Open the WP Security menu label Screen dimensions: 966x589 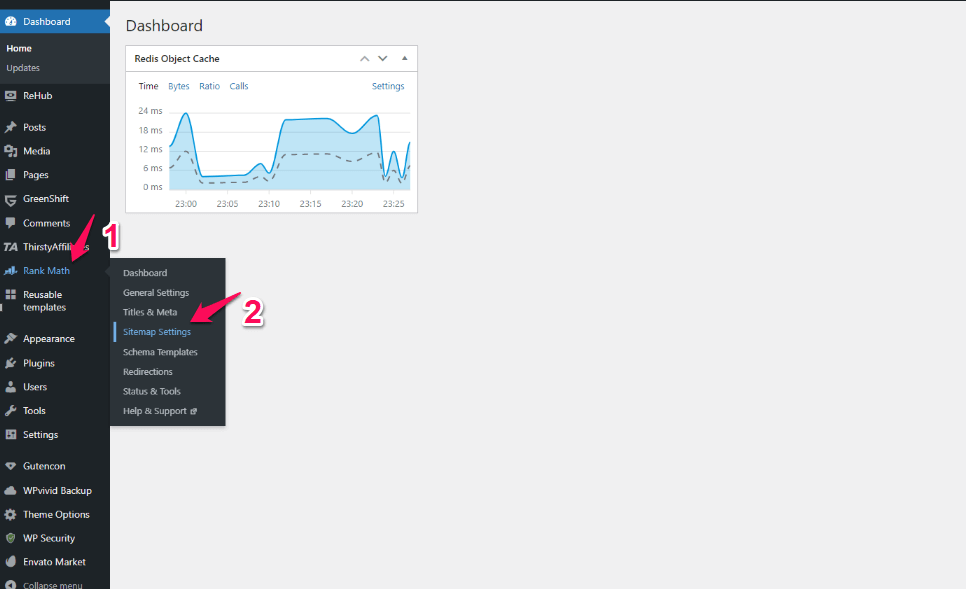point(49,538)
